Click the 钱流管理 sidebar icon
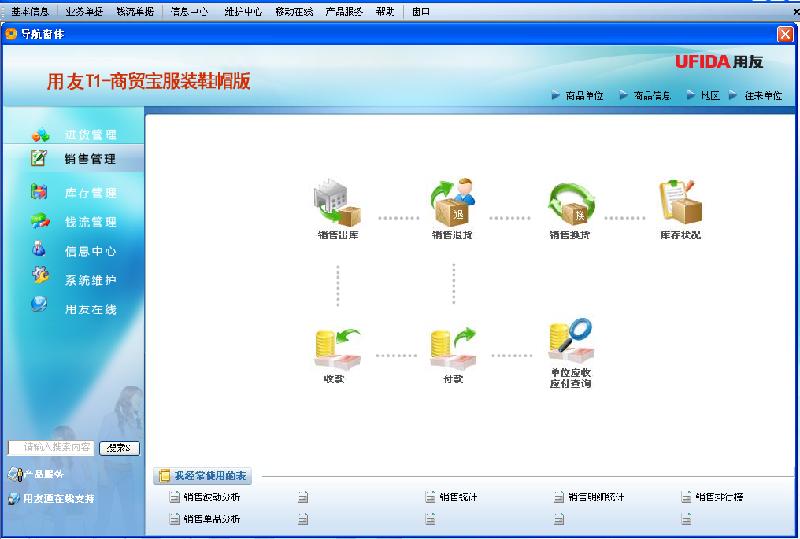The height and width of the screenshot is (539, 800). point(40,220)
